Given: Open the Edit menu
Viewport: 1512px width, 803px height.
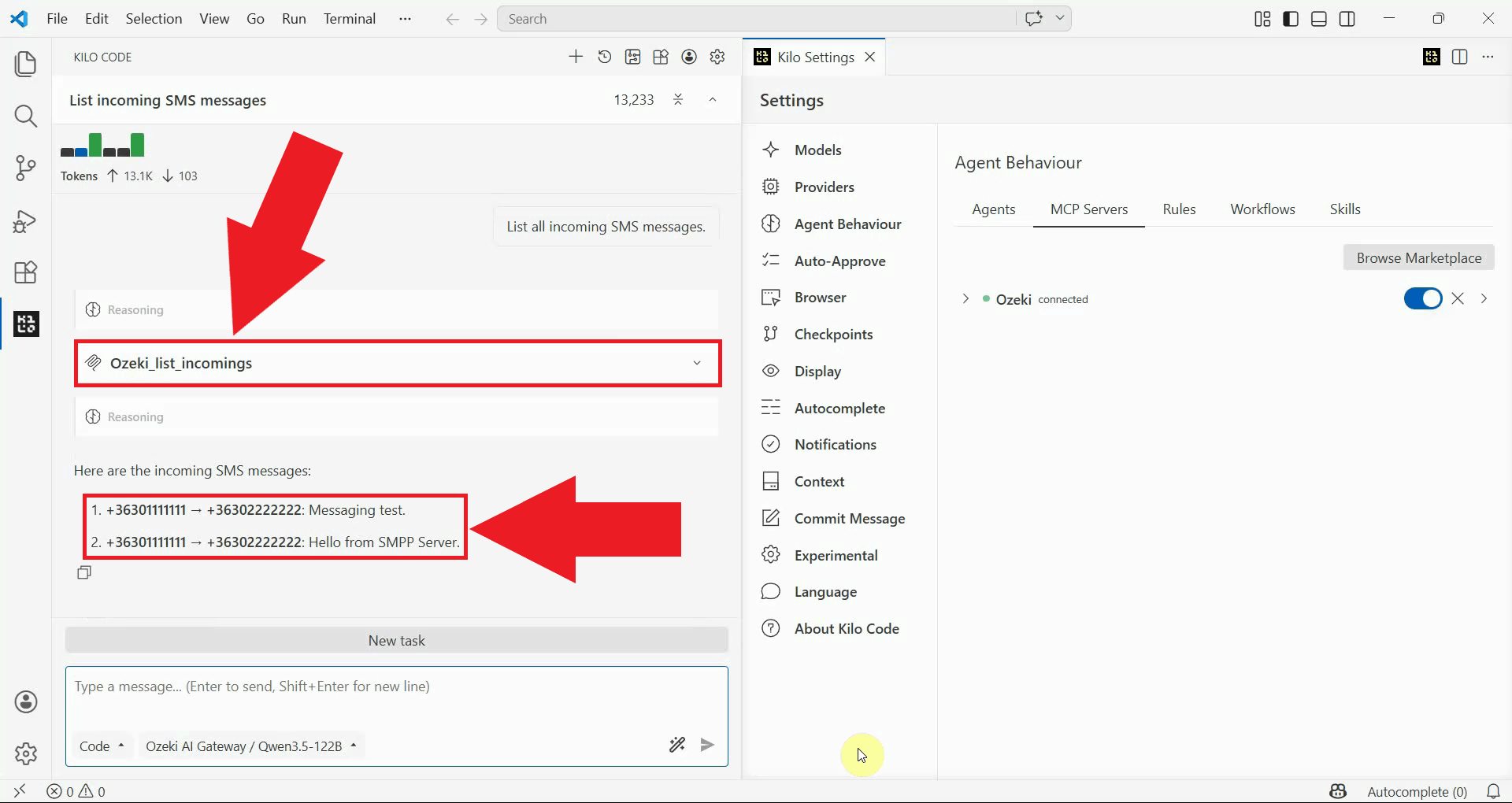Looking at the screenshot, I should 96,18.
